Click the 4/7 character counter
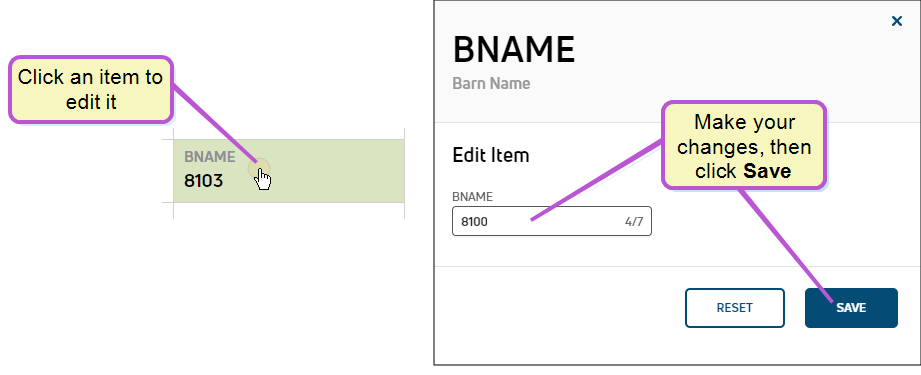921x375 pixels. tap(634, 222)
